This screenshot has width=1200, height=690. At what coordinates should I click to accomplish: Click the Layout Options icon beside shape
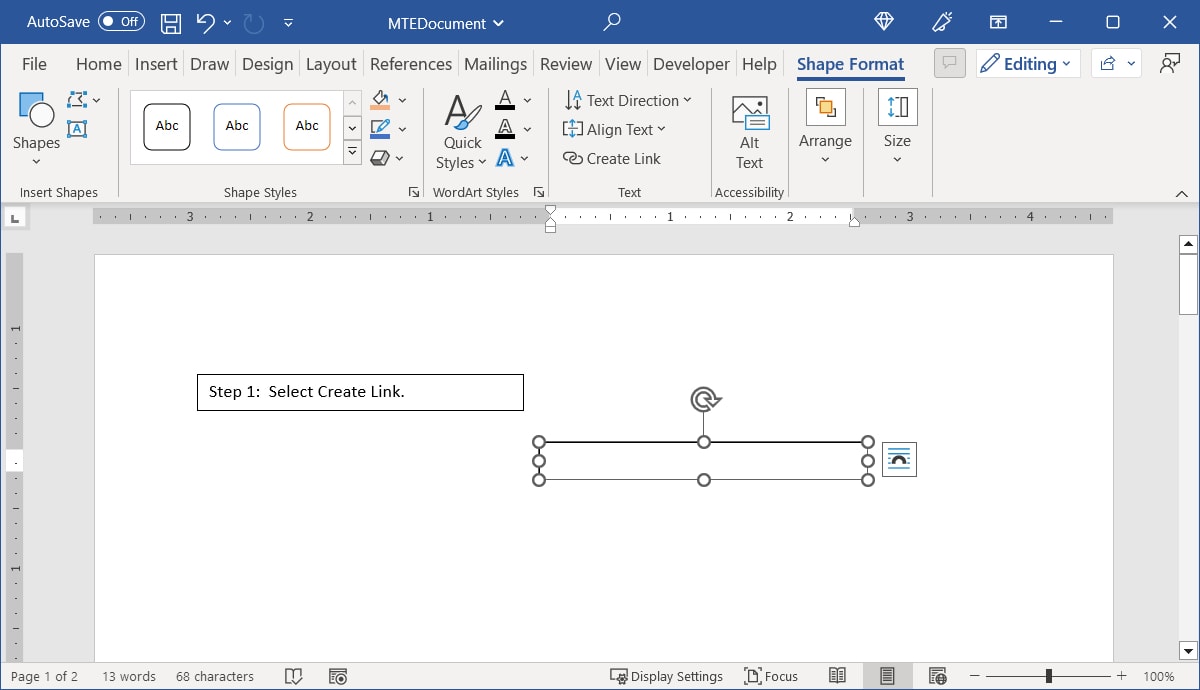click(x=899, y=460)
